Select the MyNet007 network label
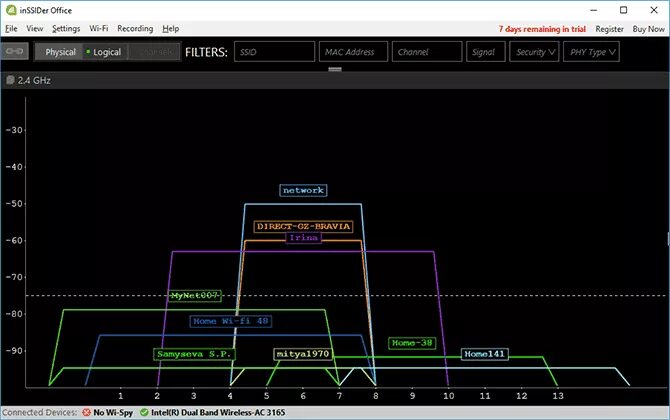Image resolution: width=670 pixels, height=420 pixels. (195, 296)
